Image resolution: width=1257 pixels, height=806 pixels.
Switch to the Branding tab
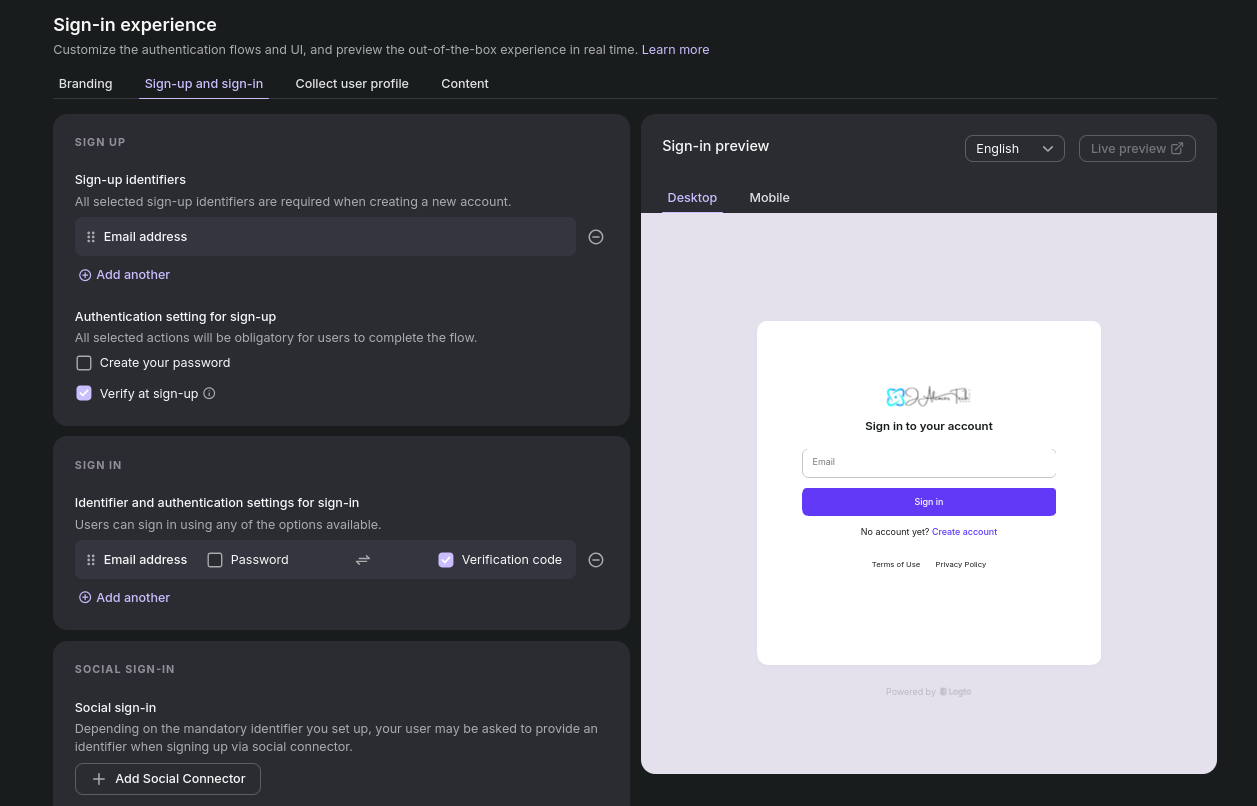85,84
